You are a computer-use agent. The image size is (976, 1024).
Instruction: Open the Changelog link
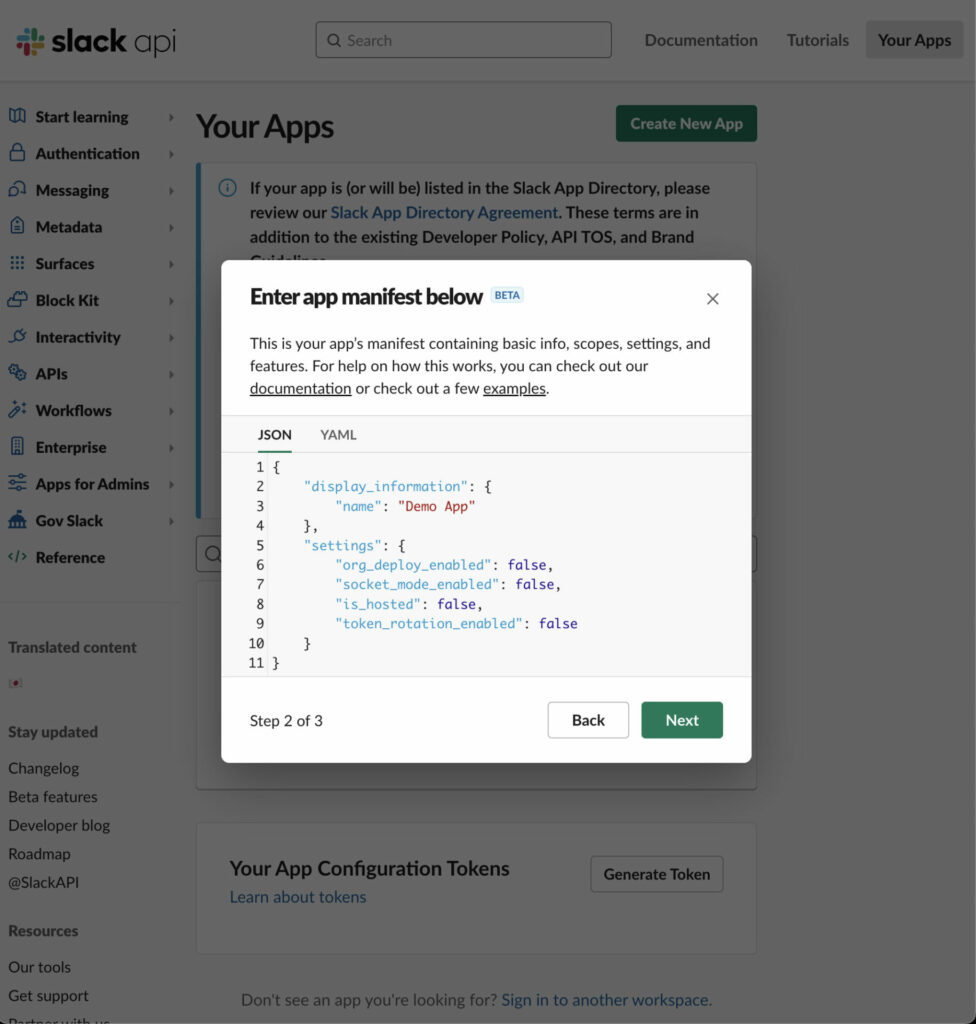(x=44, y=768)
